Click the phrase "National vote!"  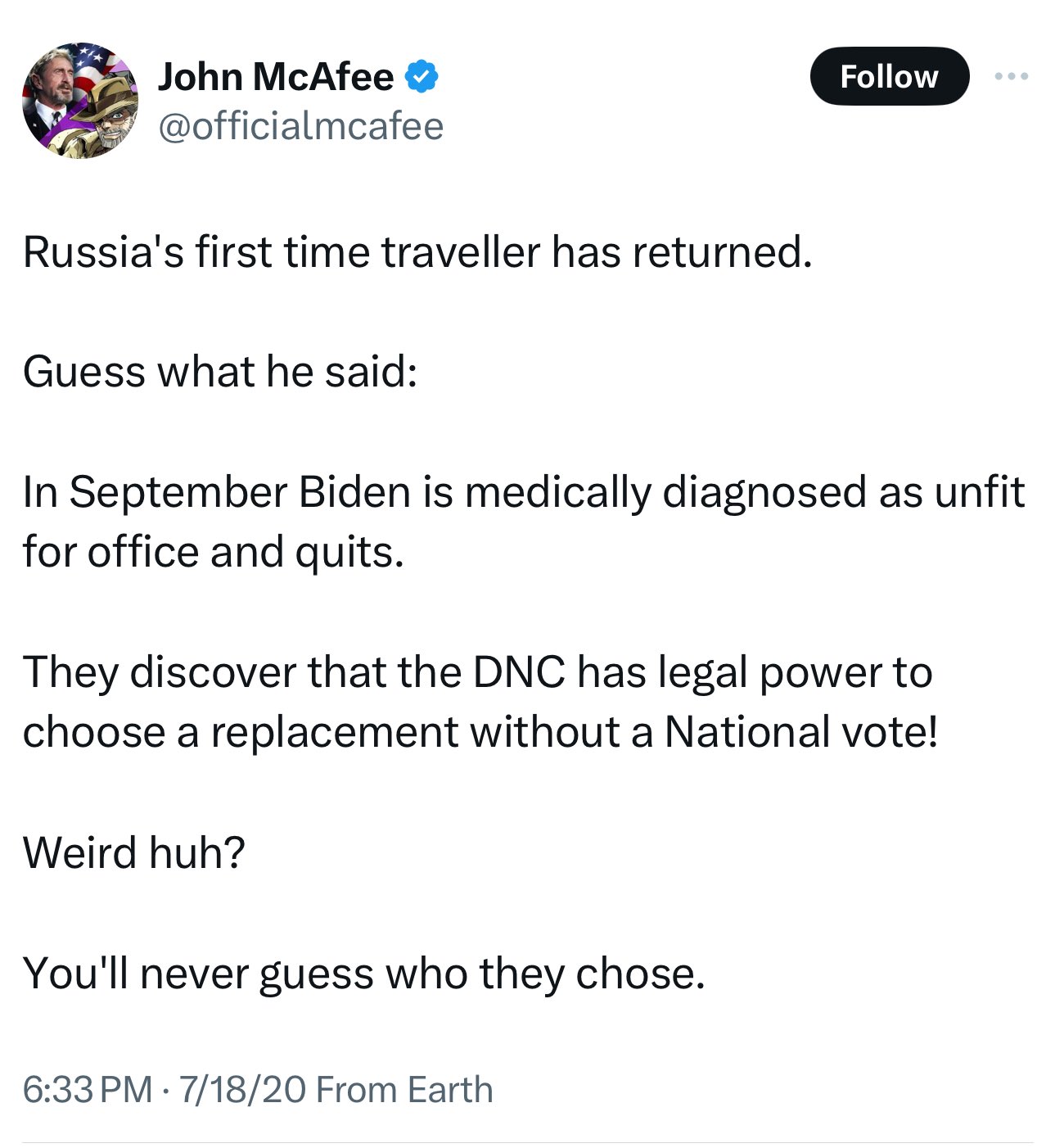tap(800, 732)
